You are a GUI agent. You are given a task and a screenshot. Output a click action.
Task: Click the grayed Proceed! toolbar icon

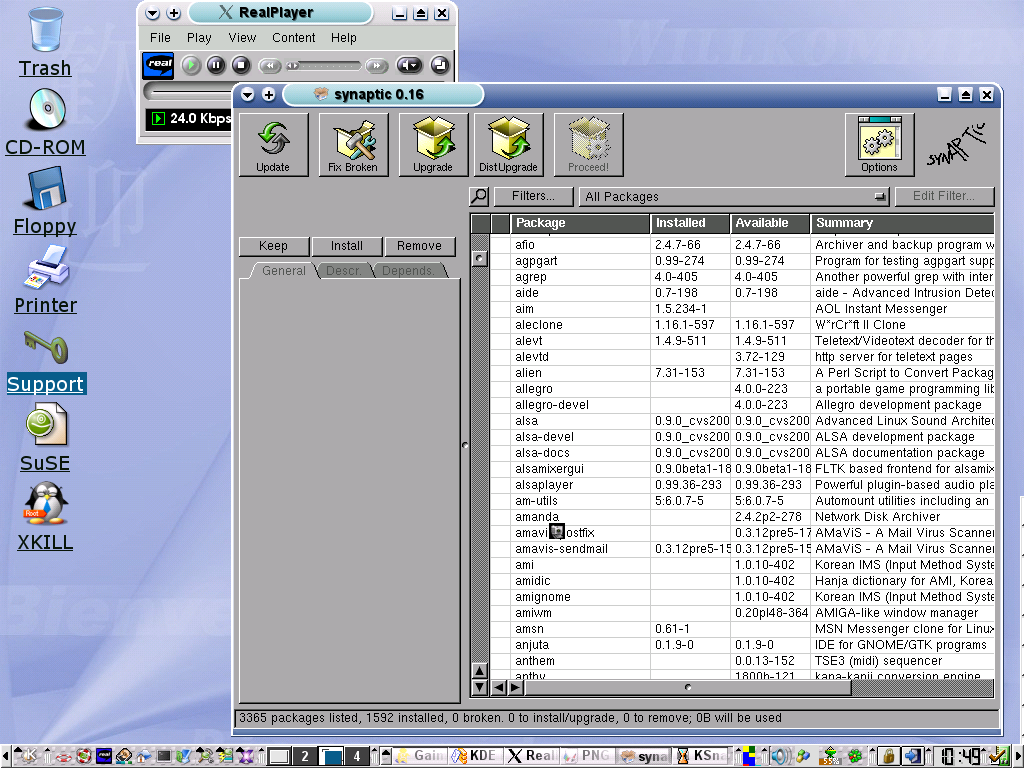(x=588, y=144)
